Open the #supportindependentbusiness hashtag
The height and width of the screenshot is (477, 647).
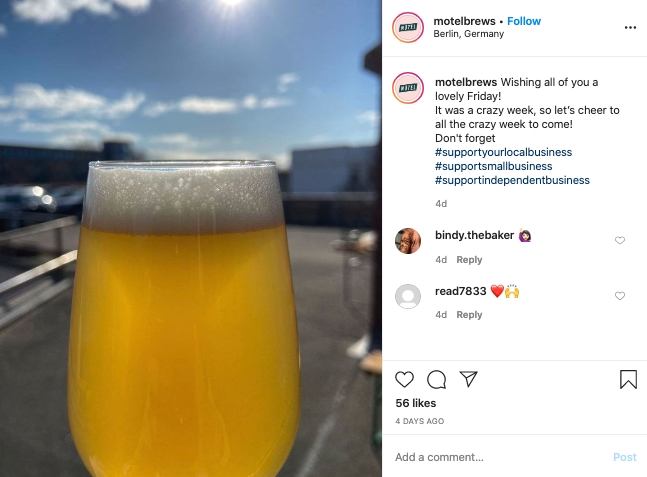coord(512,180)
